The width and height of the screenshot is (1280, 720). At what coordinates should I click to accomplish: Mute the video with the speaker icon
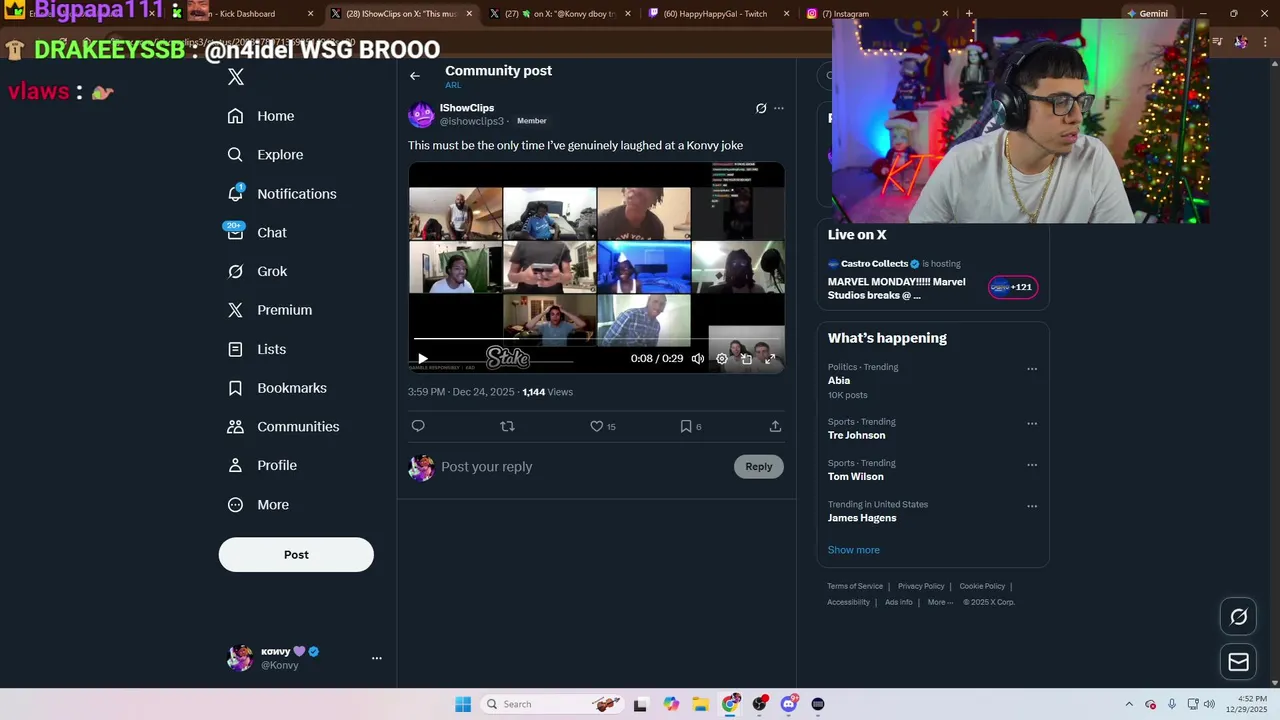pyautogui.click(x=698, y=358)
